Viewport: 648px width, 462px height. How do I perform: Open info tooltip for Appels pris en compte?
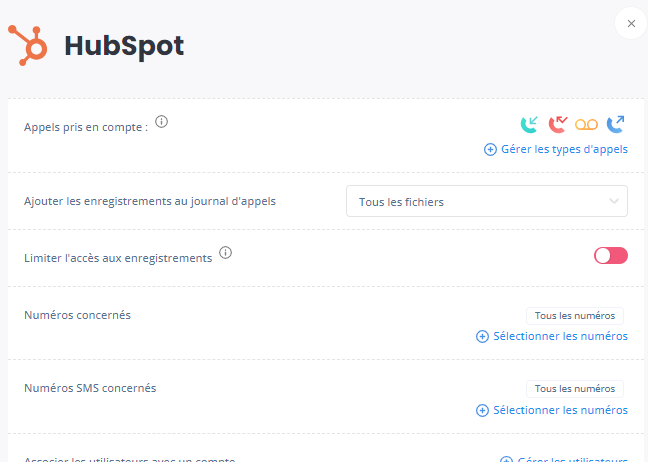click(x=161, y=121)
